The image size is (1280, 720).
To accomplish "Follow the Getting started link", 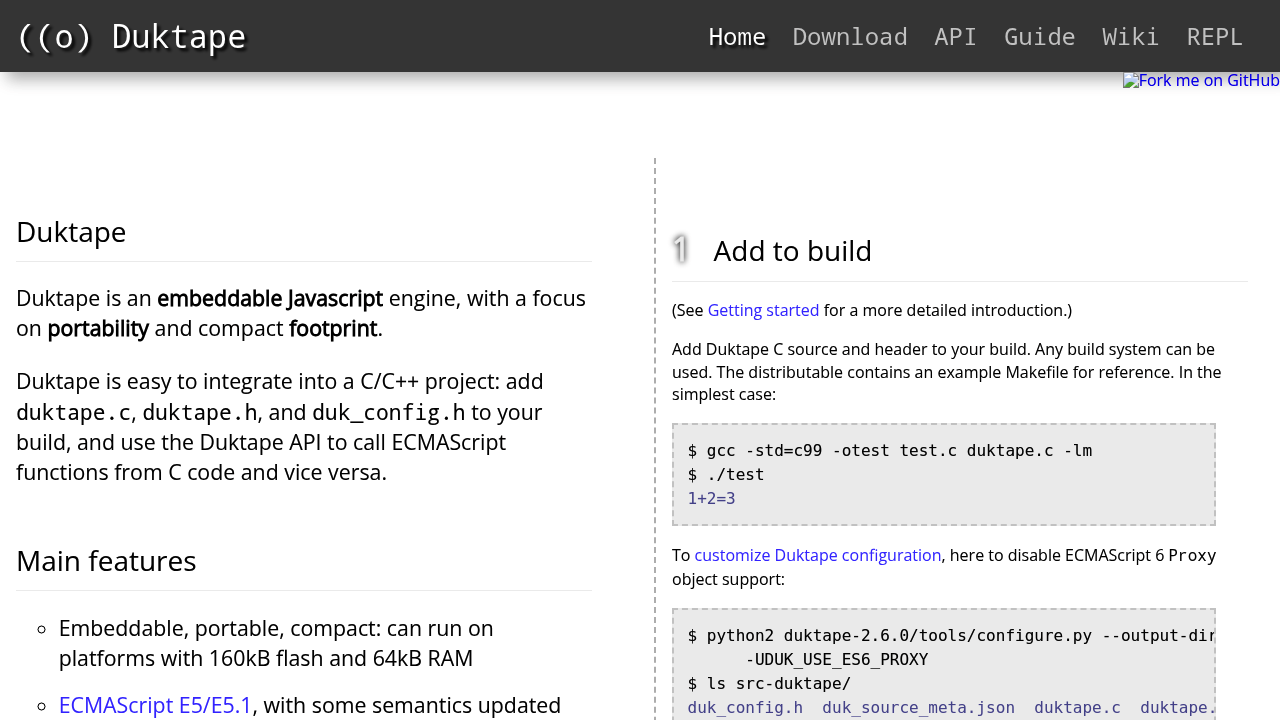I will pos(763,310).
